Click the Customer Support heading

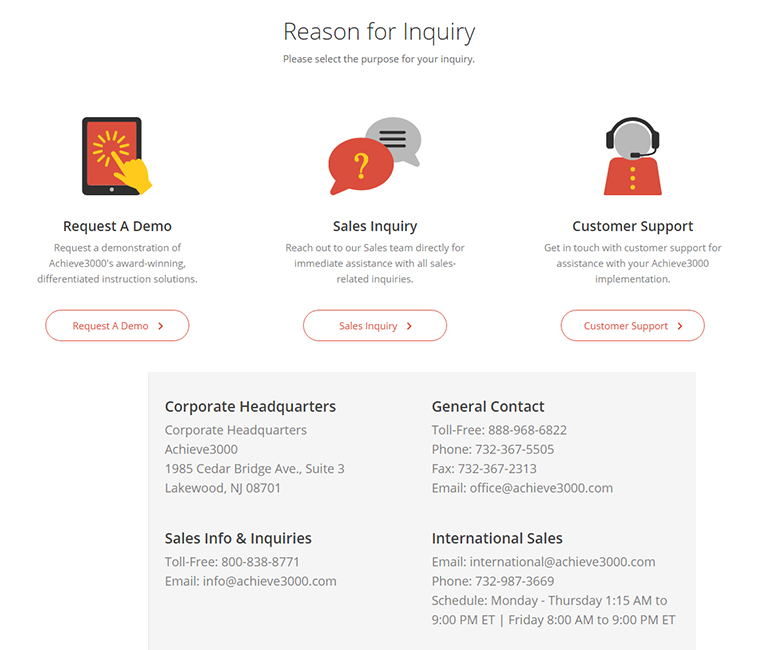pos(632,226)
